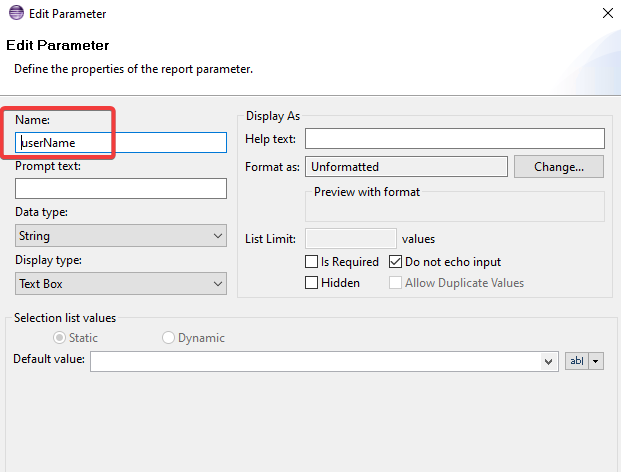The height and width of the screenshot is (472, 621).
Task: Expand the Display type combo box
Action: [x=121, y=284]
